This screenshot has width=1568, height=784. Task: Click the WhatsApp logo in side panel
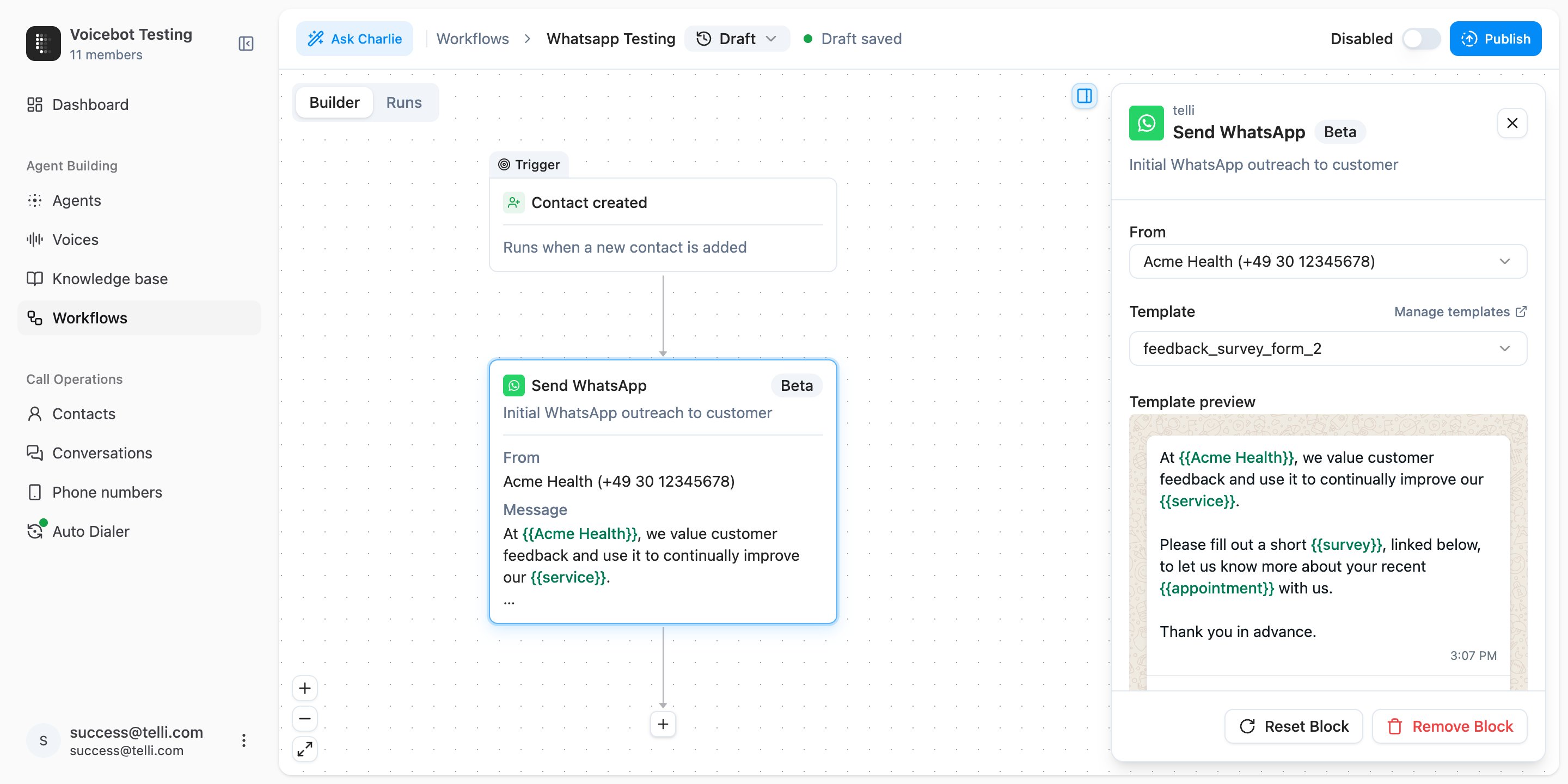click(1146, 123)
